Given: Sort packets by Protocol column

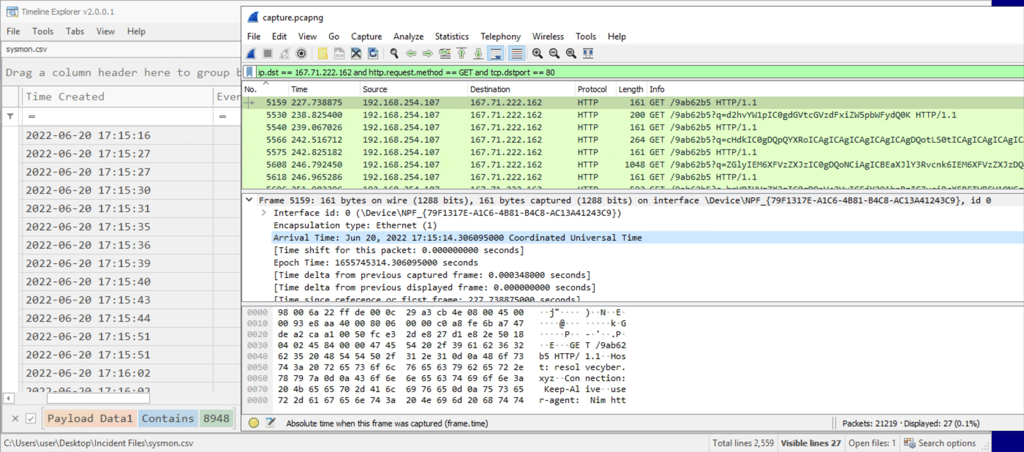Looking at the screenshot, I should (594, 89).
